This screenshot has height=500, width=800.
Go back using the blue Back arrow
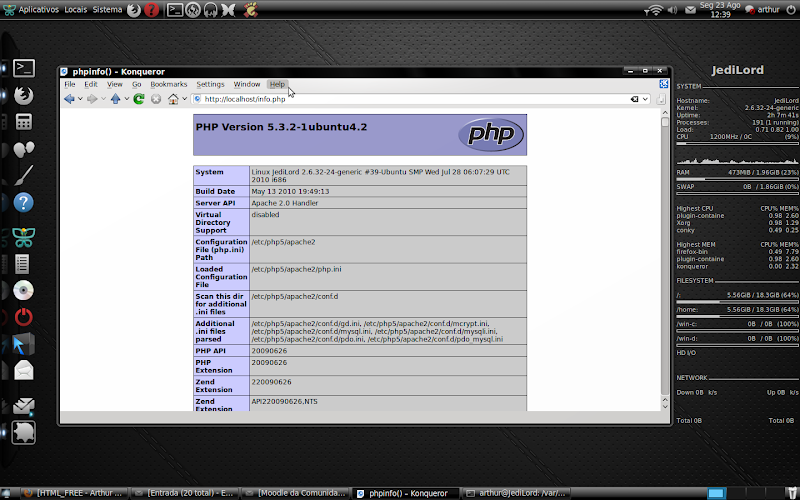pos(69,99)
